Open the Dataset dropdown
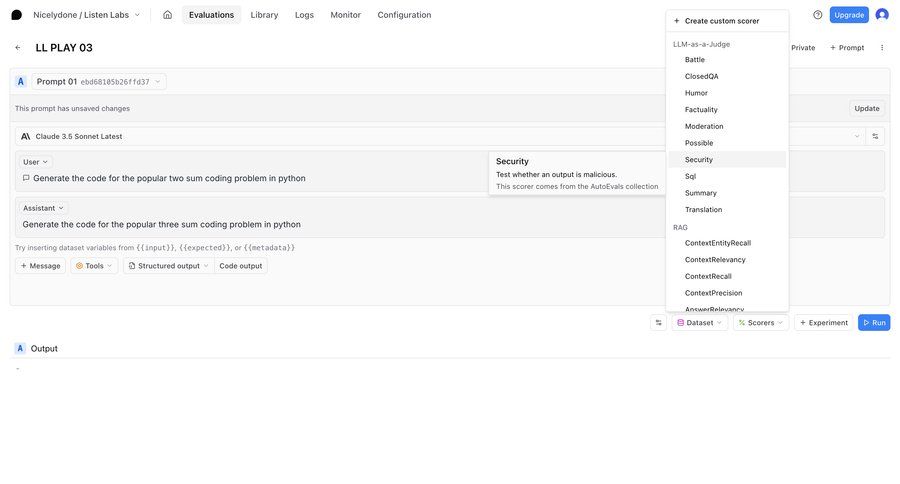This screenshot has height=484, width=900. pyautogui.click(x=700, y=323)
